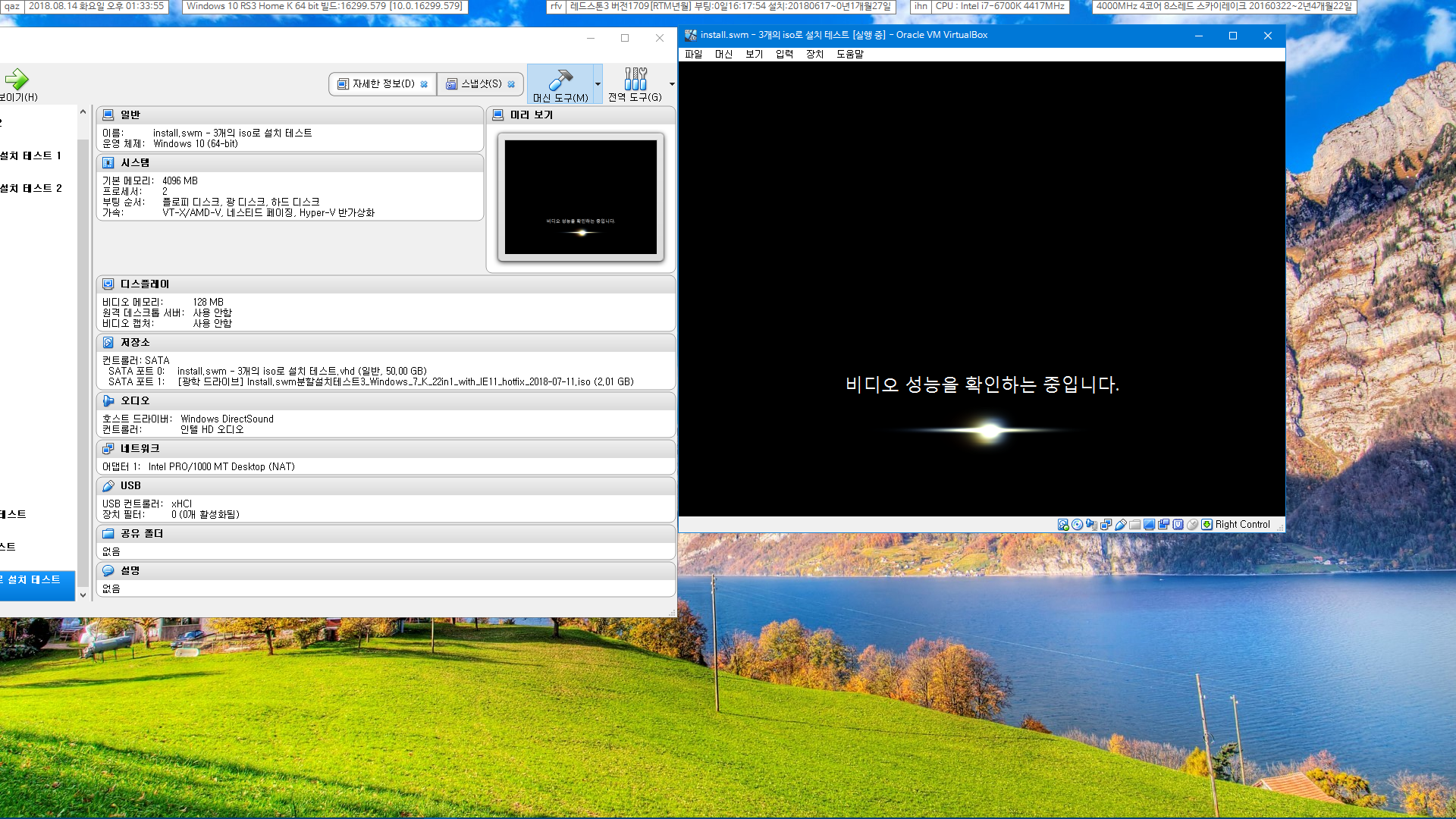The image size is (1456, 819).
Task: Select the '설치 테스트 2' VM in list
Action: pyautogui.click(x=30, y=188)
